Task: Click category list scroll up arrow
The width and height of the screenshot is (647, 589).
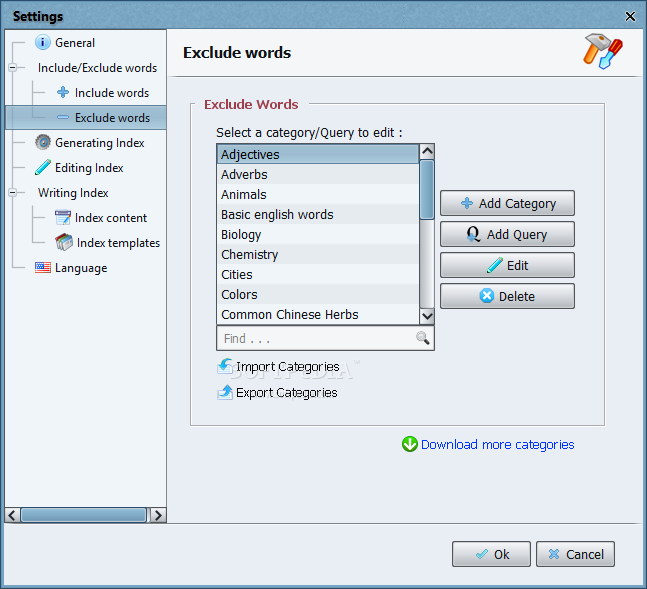Action: point(427,151)
